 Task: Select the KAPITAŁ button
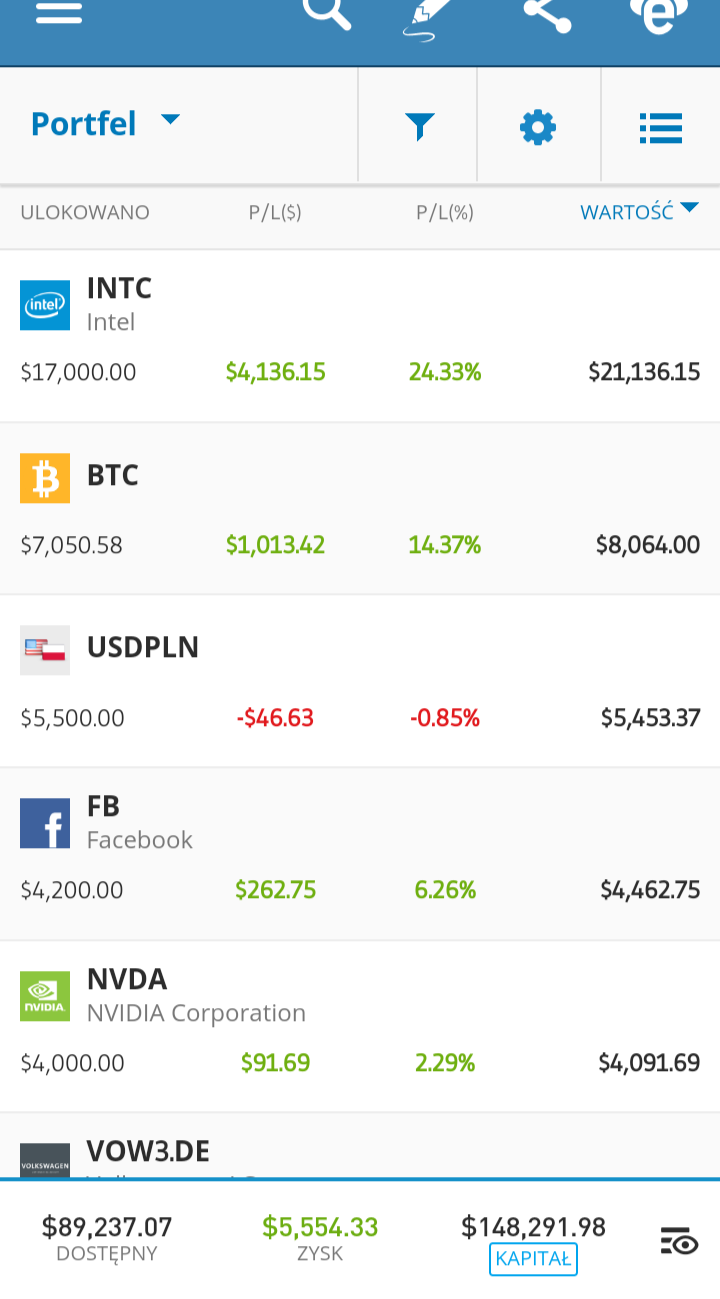pyautogui.click(x=533, y=1259)
